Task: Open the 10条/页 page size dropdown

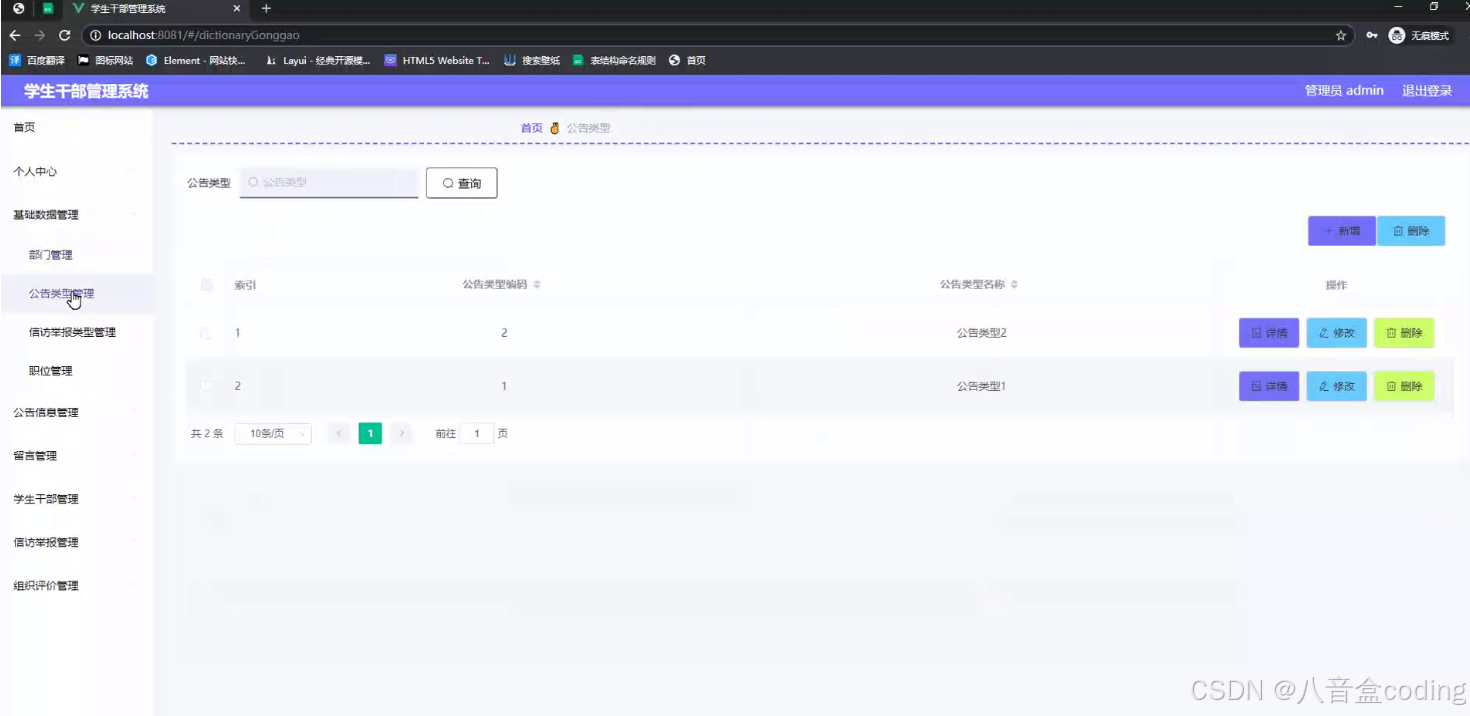Action: point(273,433)
